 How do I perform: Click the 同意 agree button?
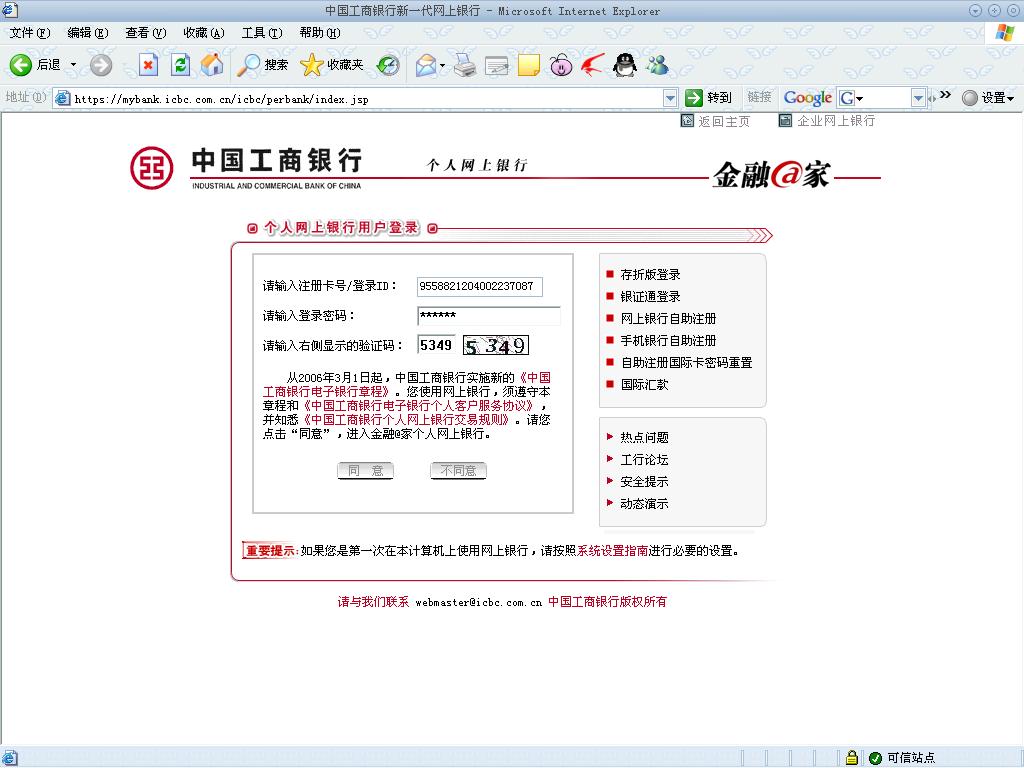(366, 470)
